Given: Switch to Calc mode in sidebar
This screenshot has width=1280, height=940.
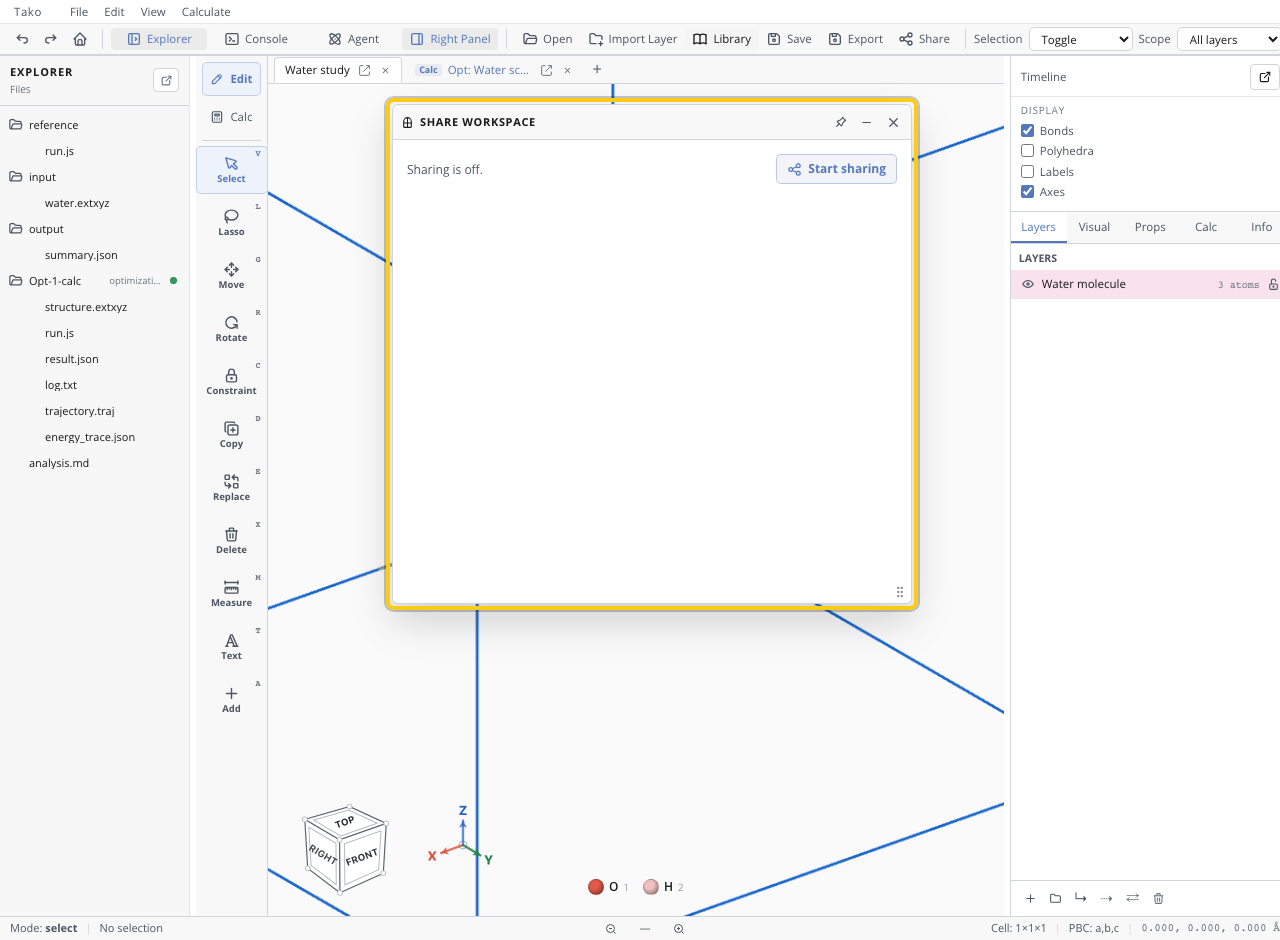Looking at the screenshot, I should [x=231, y=117].
